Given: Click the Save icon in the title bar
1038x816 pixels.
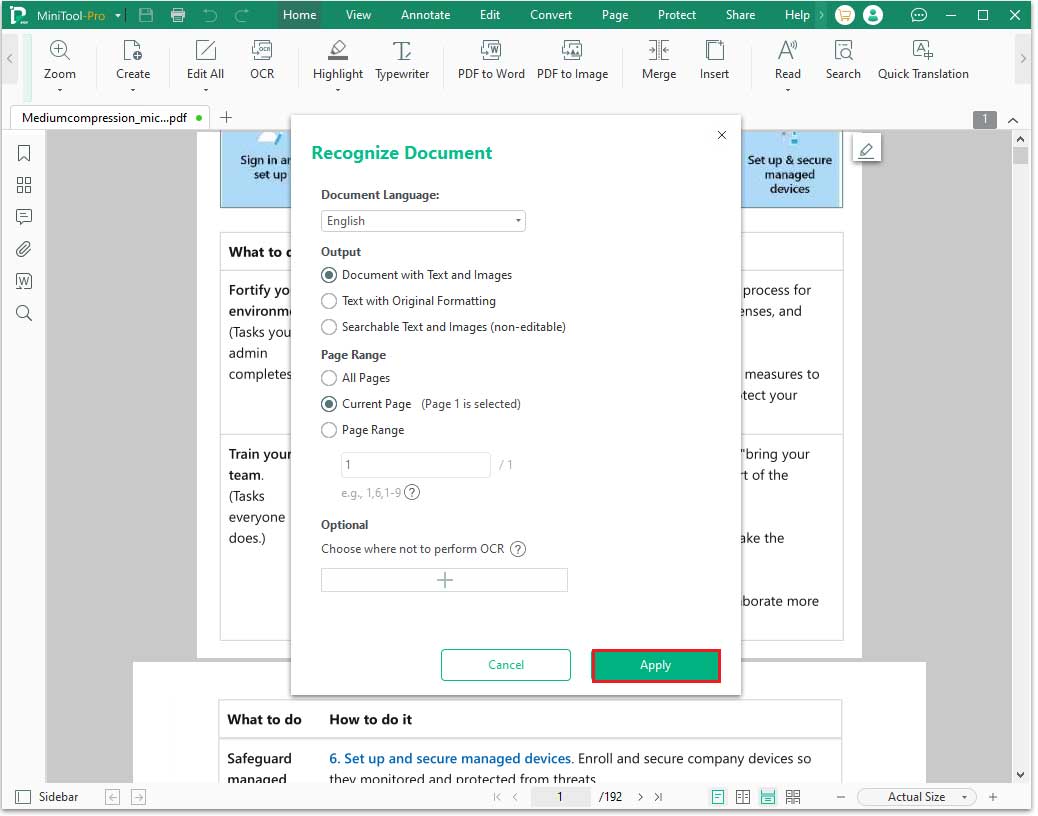Looking at the screenshot, I should tap(144, 14).
